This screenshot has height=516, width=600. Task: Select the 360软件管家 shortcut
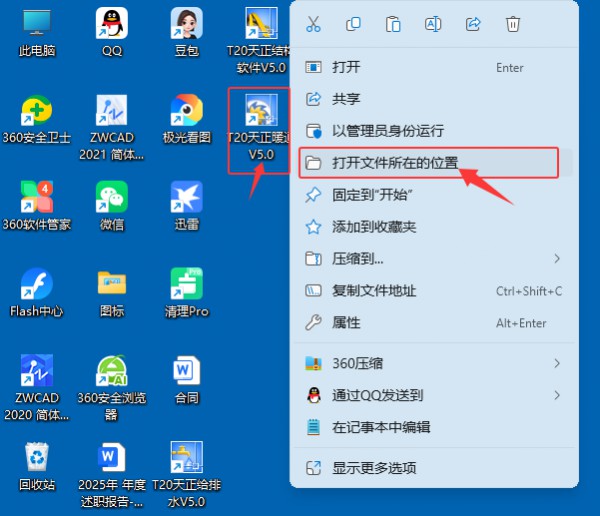tap(37, 207)
